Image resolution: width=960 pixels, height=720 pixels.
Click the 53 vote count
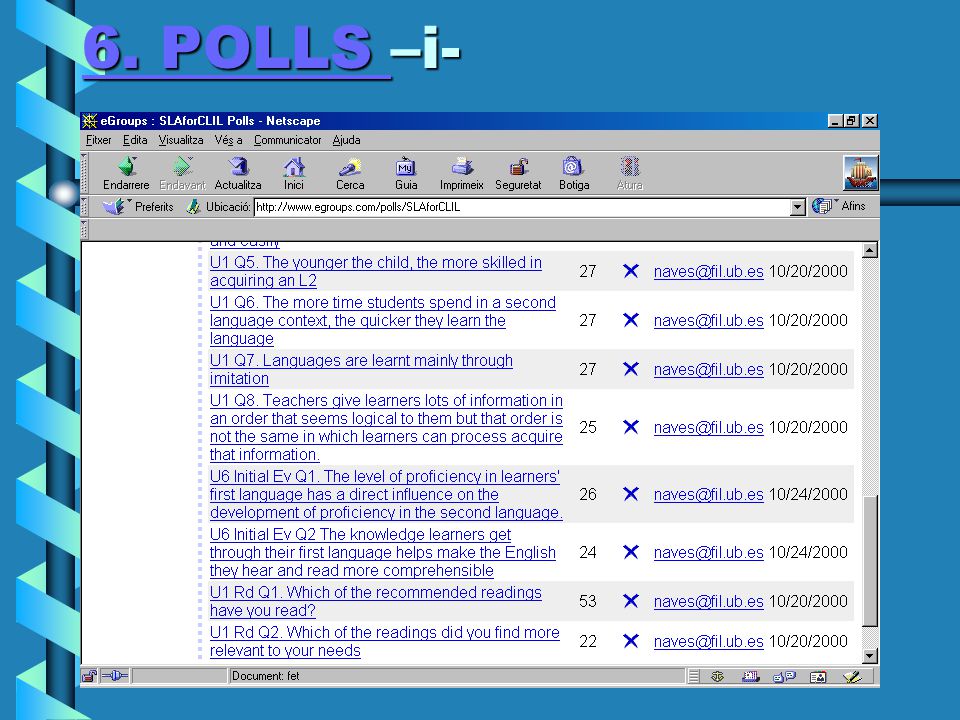(588, 601)
